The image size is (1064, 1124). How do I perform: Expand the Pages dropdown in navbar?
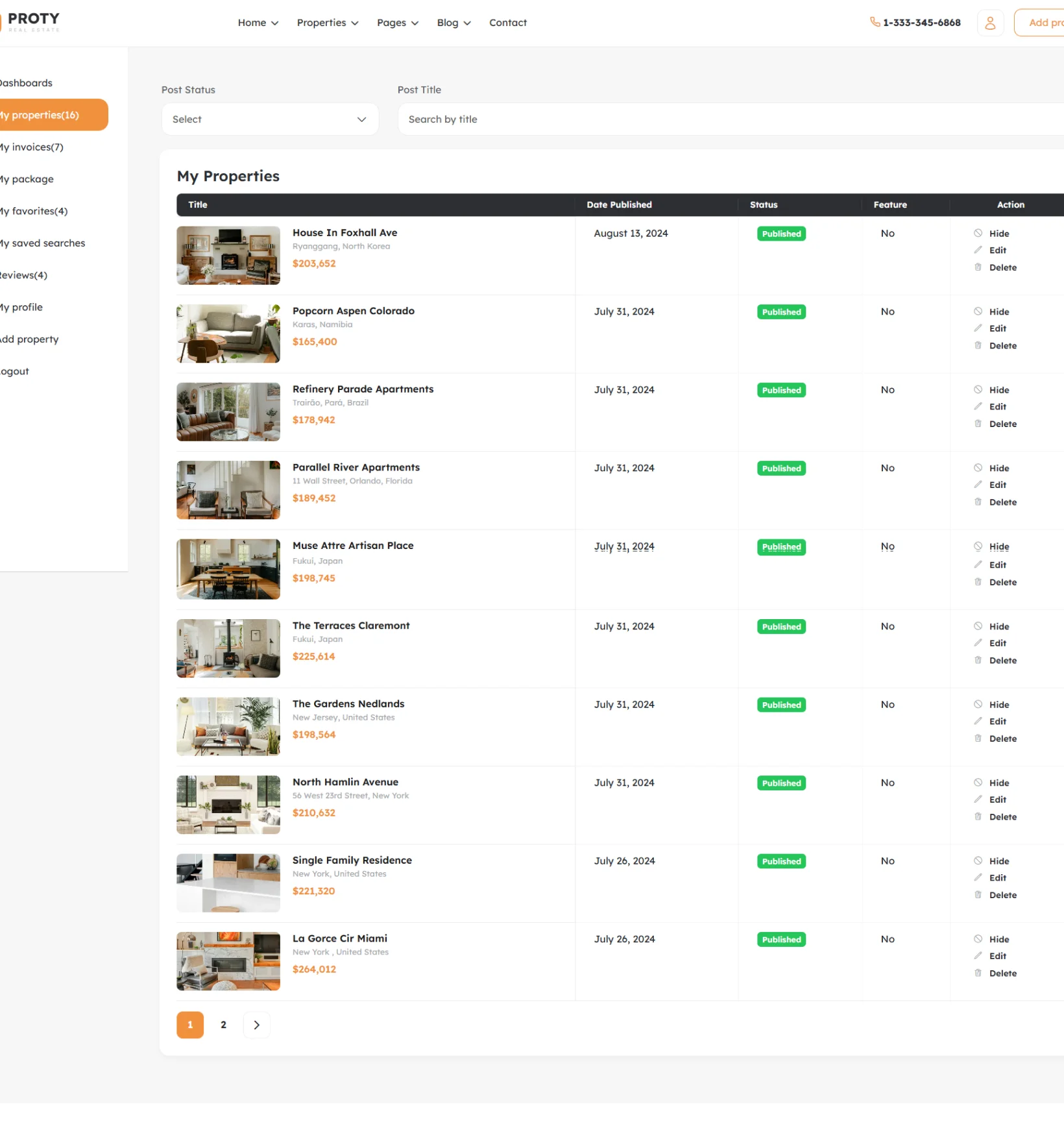(x=397, y=23)
